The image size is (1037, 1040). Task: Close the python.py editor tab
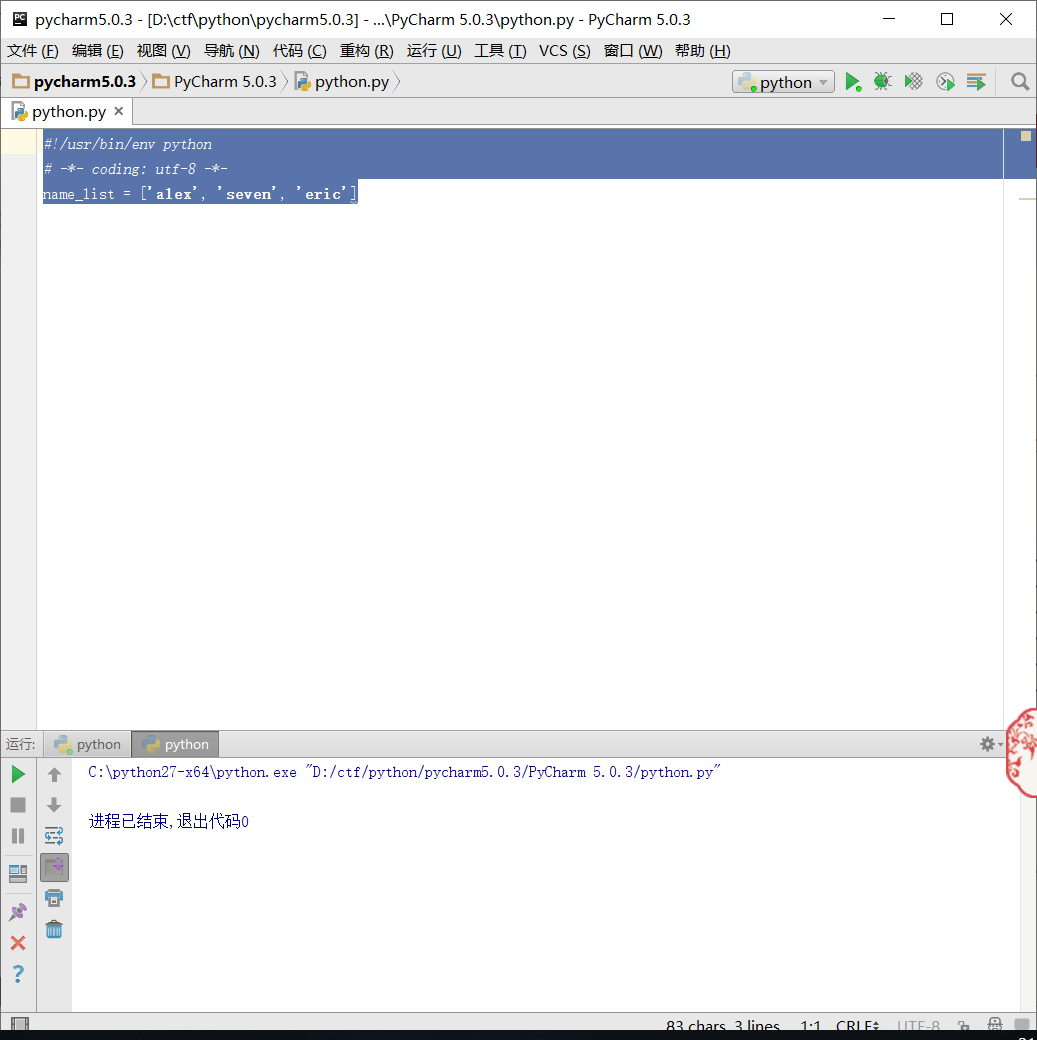click(119, 111)
